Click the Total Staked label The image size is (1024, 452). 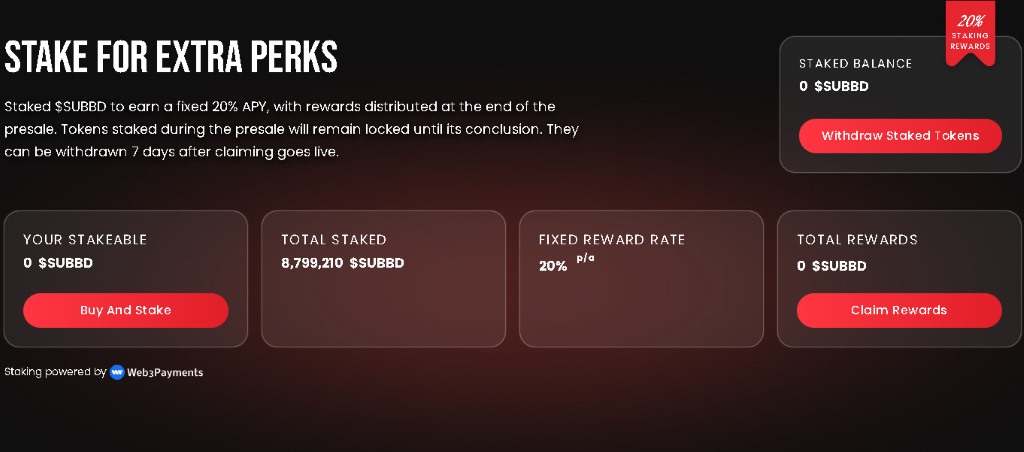[x=333, y=240]
